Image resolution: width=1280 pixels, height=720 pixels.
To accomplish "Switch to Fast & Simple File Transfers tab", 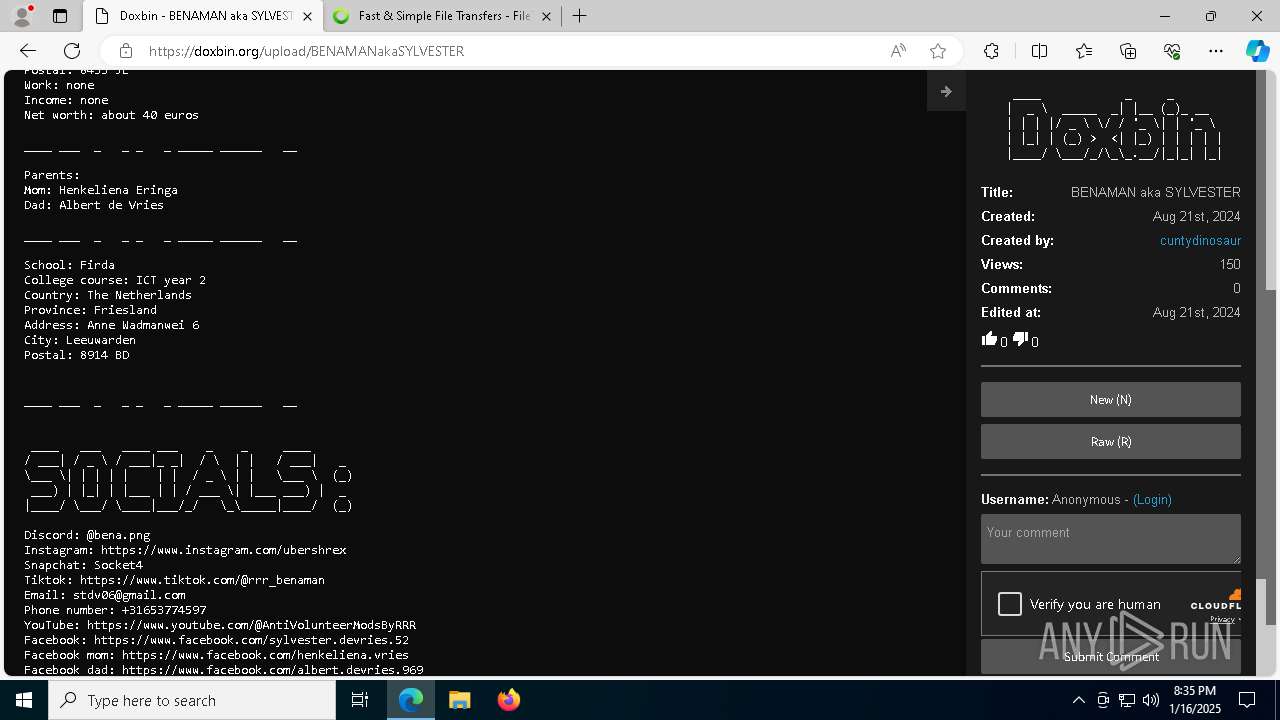I will click(442, 16).
